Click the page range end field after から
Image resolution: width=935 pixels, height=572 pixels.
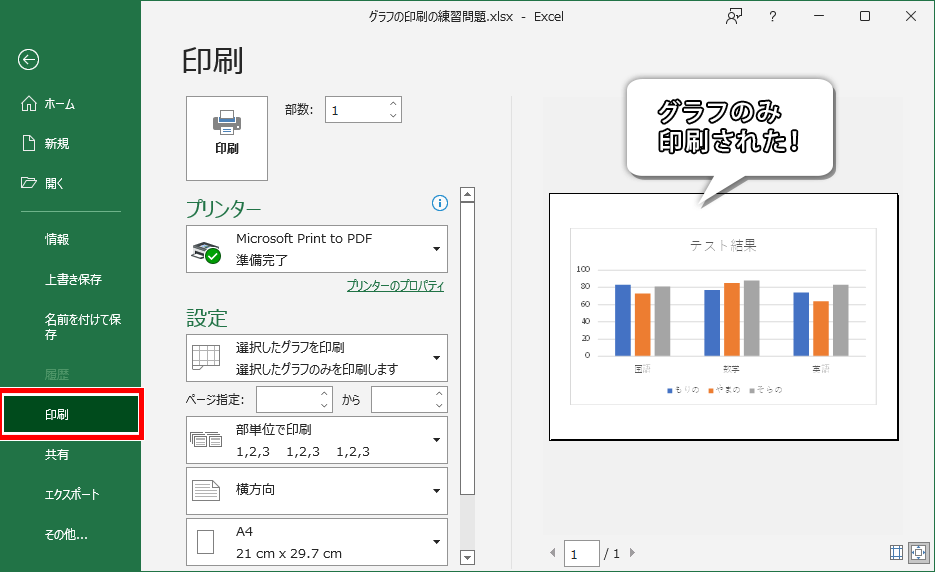pos(402,400)
